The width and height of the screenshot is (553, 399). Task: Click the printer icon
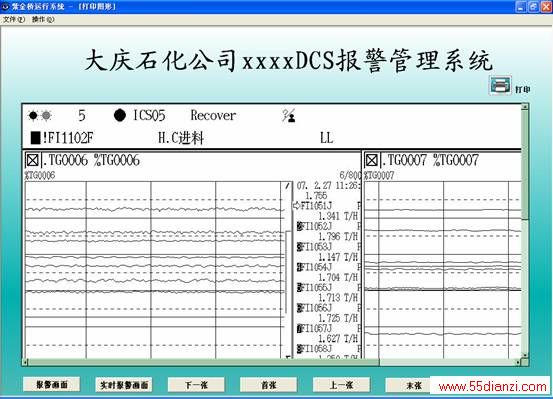(500, 85)
